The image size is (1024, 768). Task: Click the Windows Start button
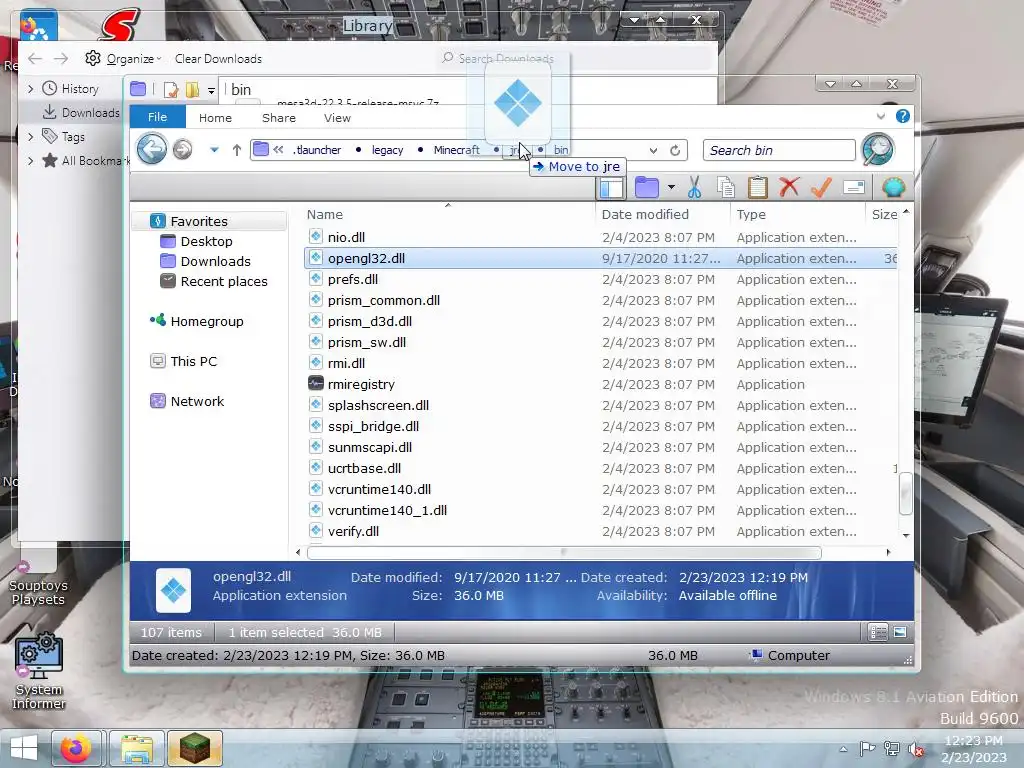pos(24,748)
